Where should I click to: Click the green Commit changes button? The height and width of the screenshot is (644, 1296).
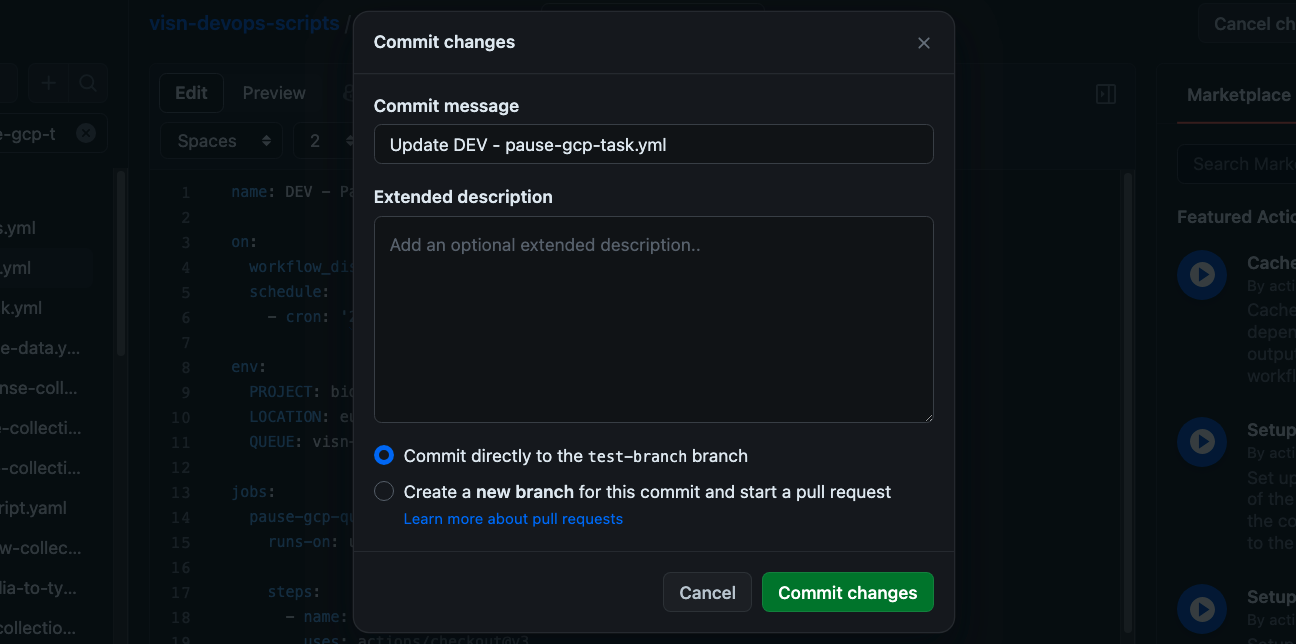pos(847,593)
